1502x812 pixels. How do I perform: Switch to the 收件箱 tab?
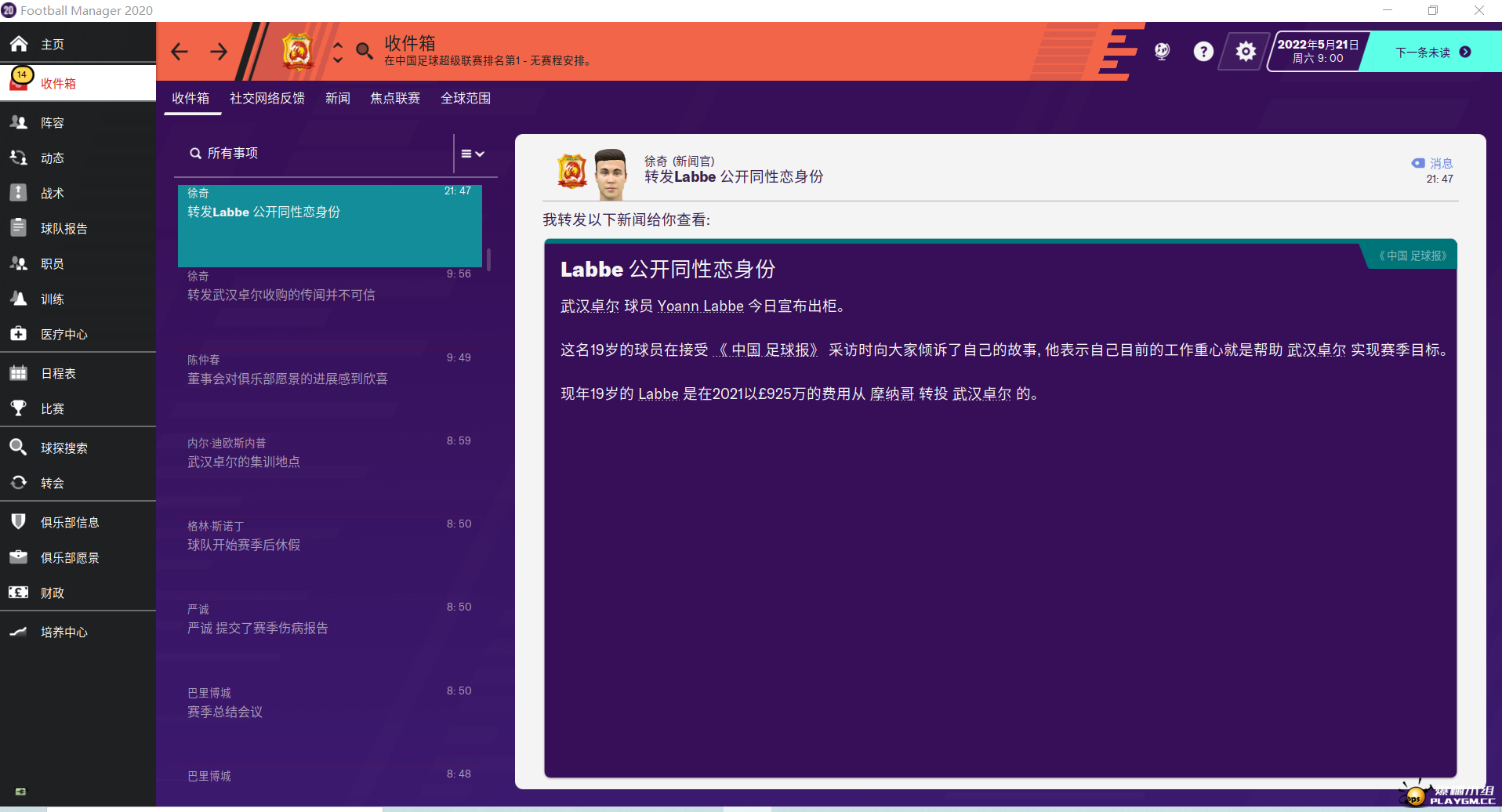[x=190, y=98]
